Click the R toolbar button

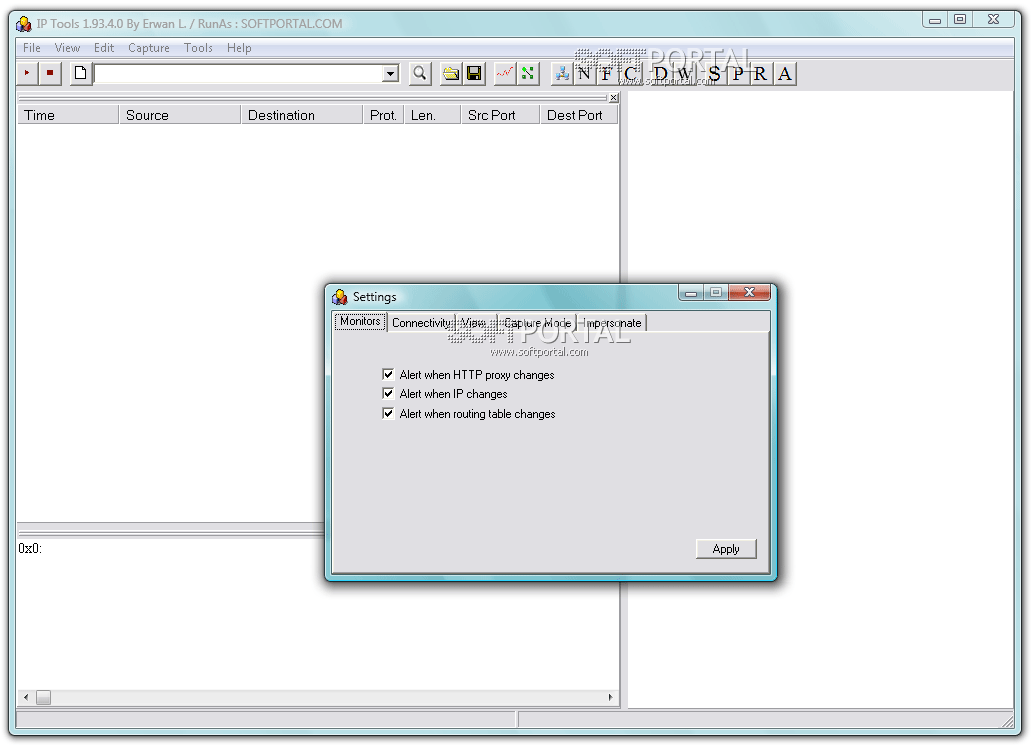coord(761,73)
